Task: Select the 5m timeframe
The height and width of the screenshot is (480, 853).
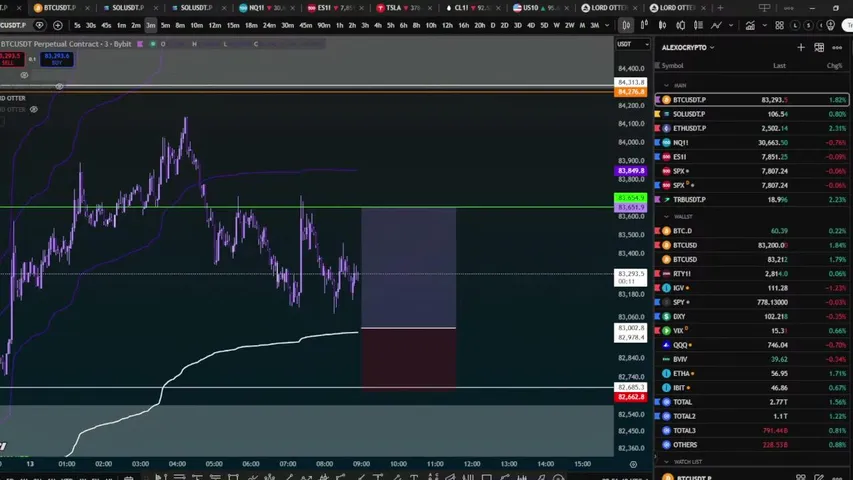Action: 165,25
